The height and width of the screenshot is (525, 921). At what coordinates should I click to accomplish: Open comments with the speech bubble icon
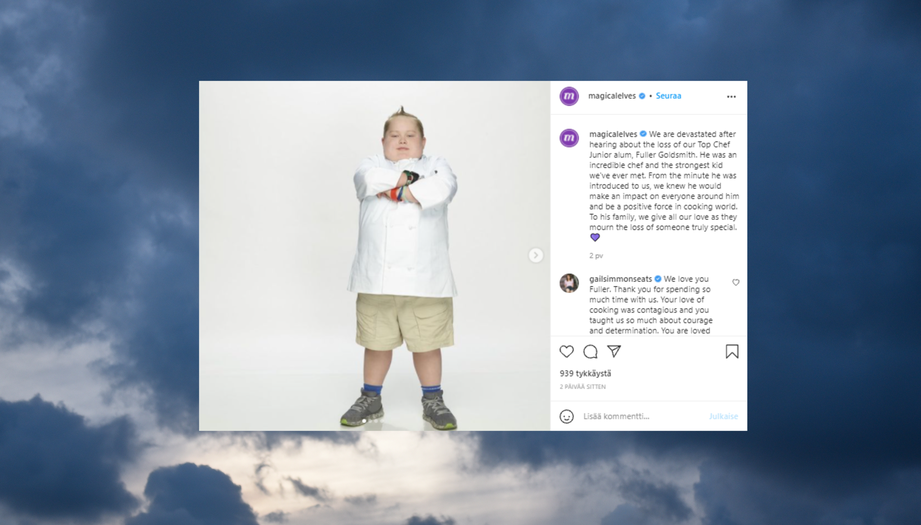(590, 352)
